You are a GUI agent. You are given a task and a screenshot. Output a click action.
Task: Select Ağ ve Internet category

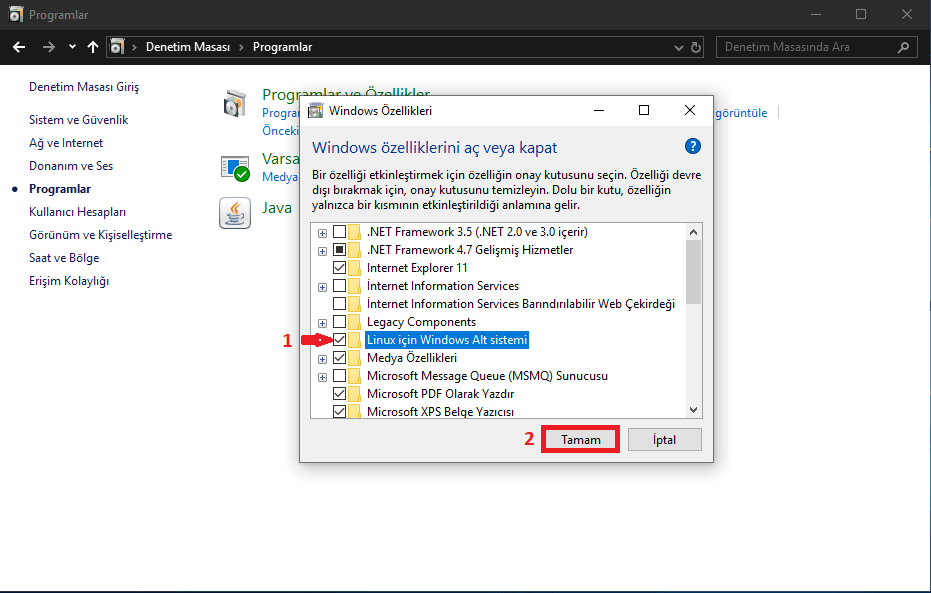[66, 143]
